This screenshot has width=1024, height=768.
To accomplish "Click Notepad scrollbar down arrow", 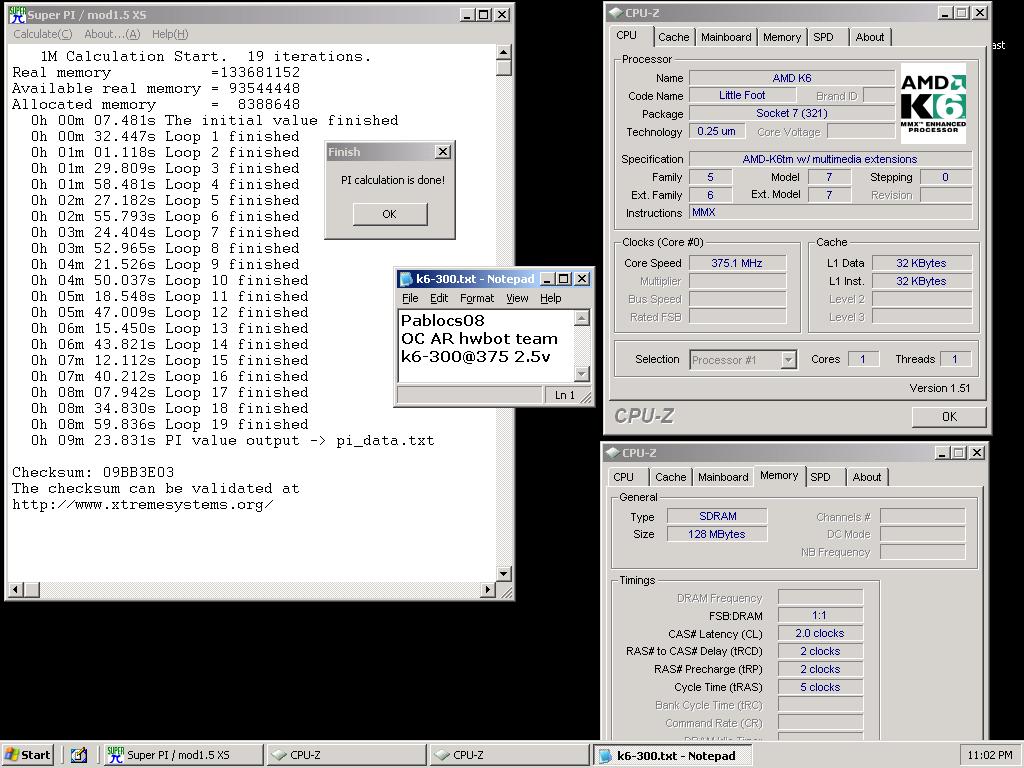I will [x=582, y=374].
